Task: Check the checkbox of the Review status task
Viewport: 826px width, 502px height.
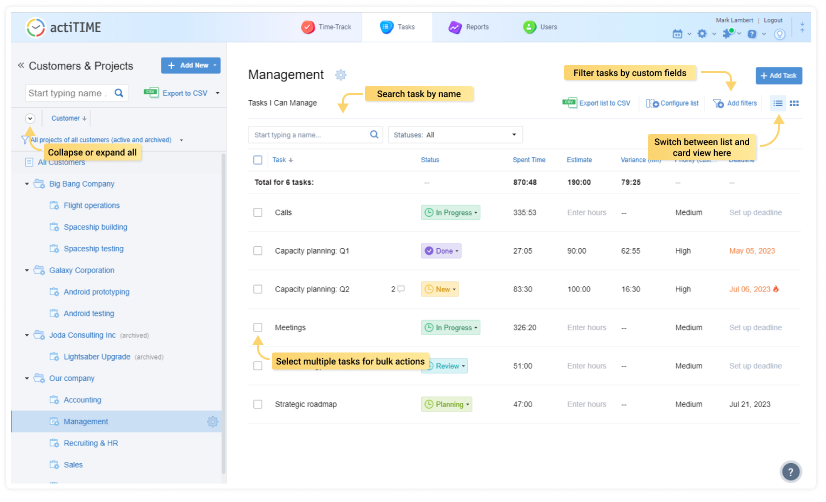Action: coord(258,366)
